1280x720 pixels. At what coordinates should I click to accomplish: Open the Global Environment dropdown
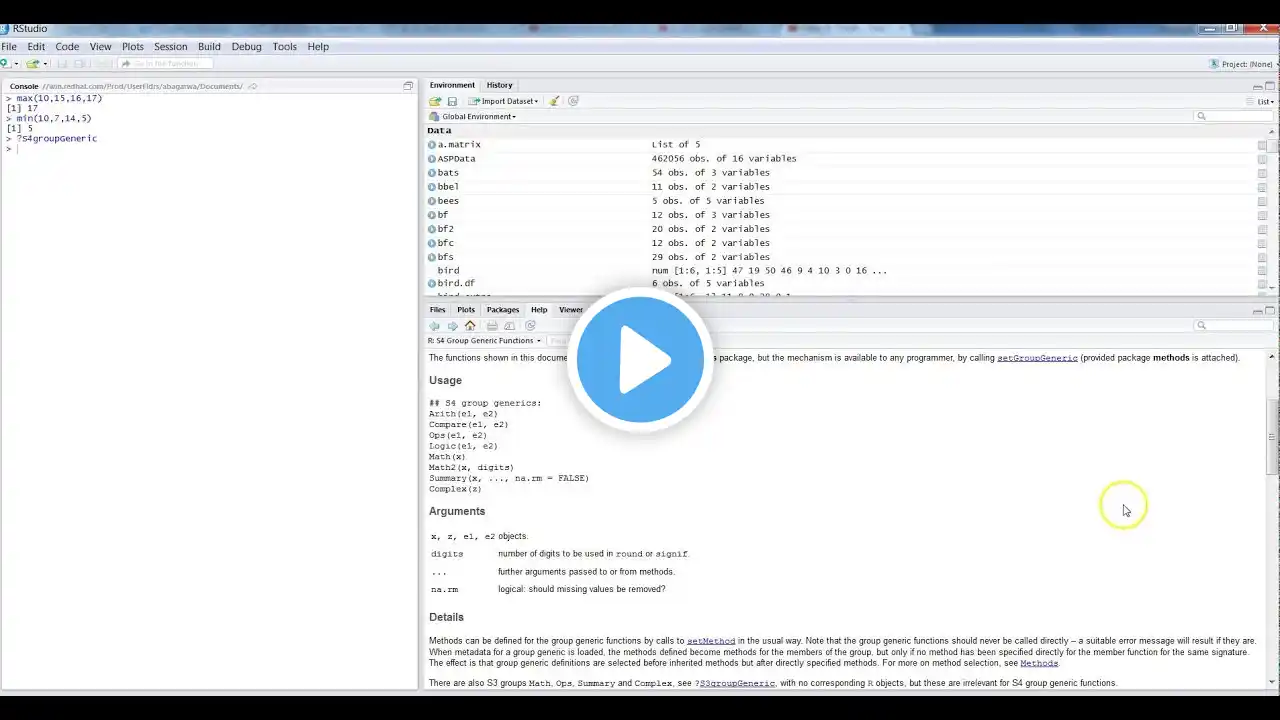click(473, 117)
